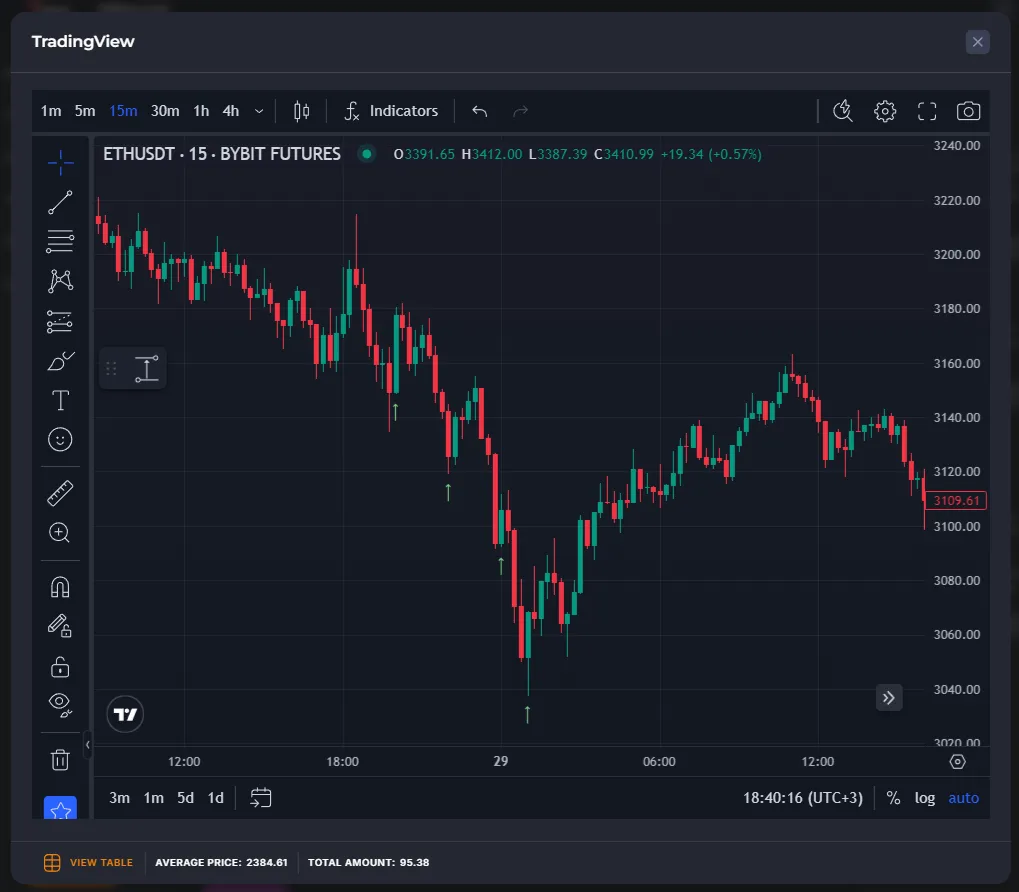Activate the Zoom In tool
This screenshot has width=1019, height=892.
click(60, 532)
